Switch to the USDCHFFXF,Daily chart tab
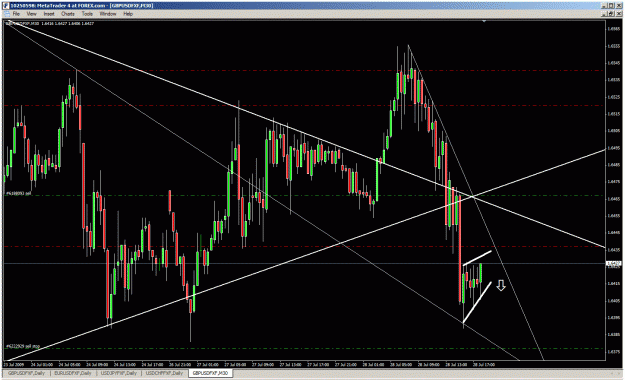Viewport: 625px width, 380px height. pyautogui.click(x=164, y=374)
